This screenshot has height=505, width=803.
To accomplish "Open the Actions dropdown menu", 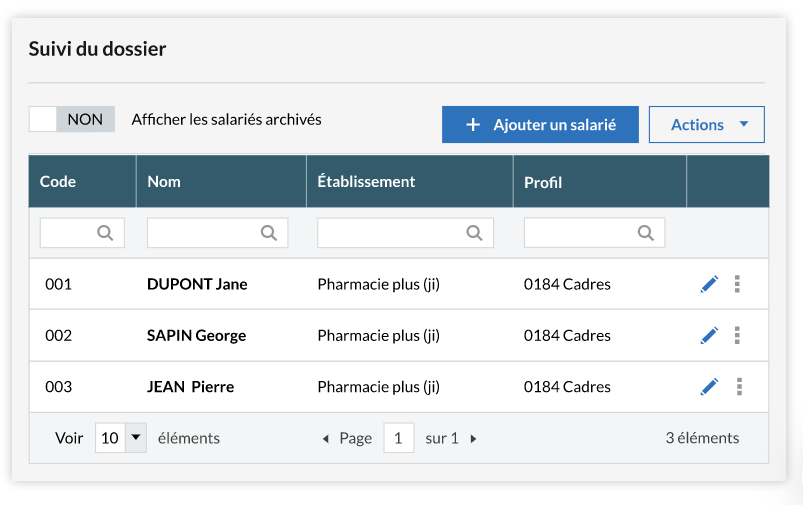I will 707,125.
